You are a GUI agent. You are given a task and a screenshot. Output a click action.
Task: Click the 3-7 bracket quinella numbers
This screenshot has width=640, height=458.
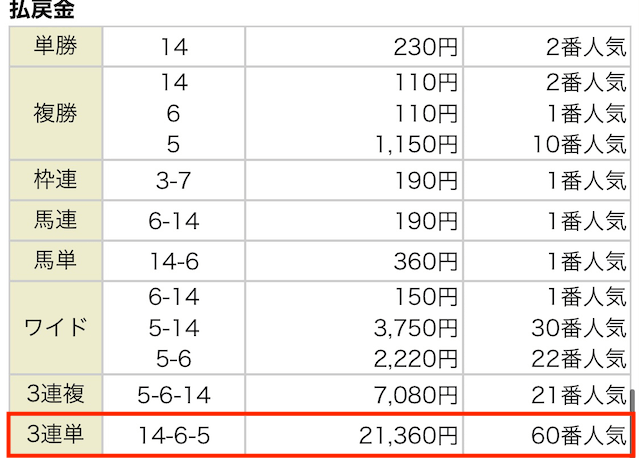(x=173, y=181)
